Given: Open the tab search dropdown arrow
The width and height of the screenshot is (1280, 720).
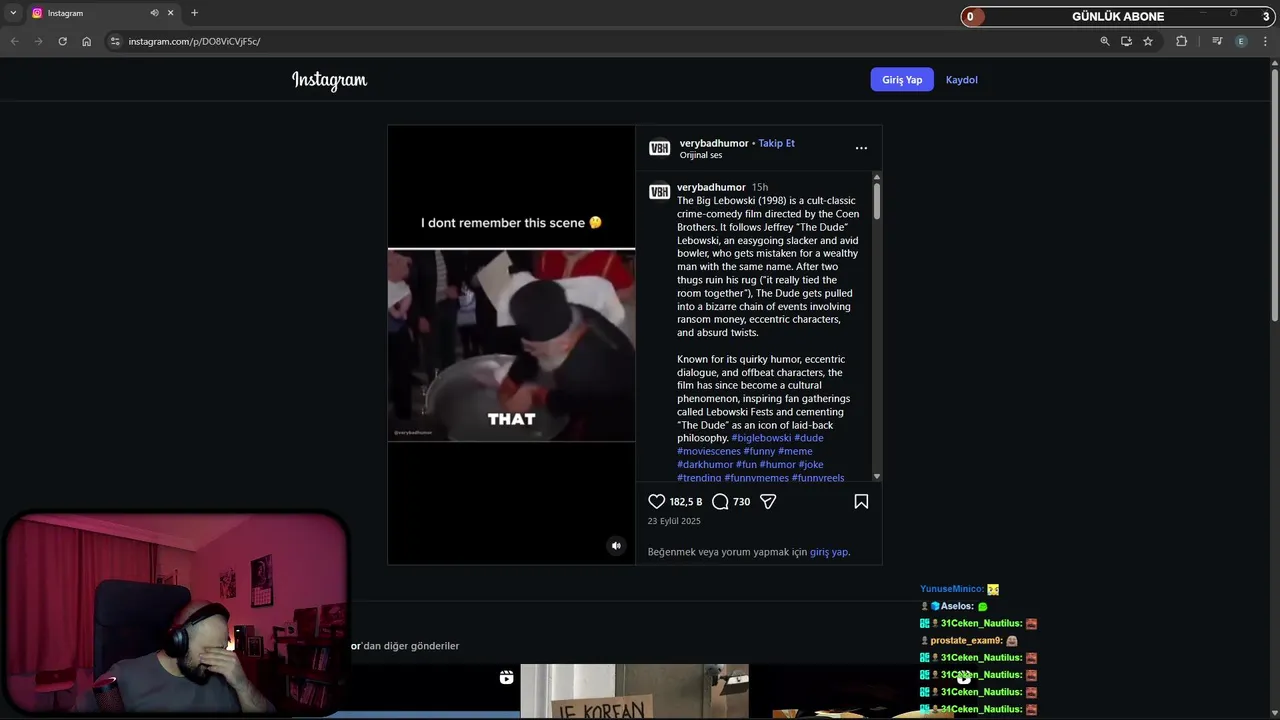Looking at the screenshot, I should 13,13.
